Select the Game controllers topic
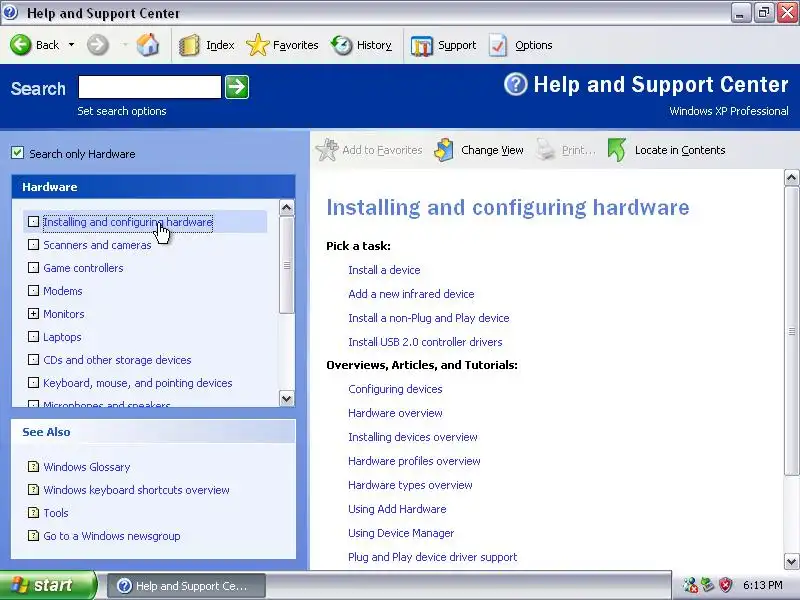Image resolution: width=800 pixels, height=600 pixels. [x=83, y=268]
